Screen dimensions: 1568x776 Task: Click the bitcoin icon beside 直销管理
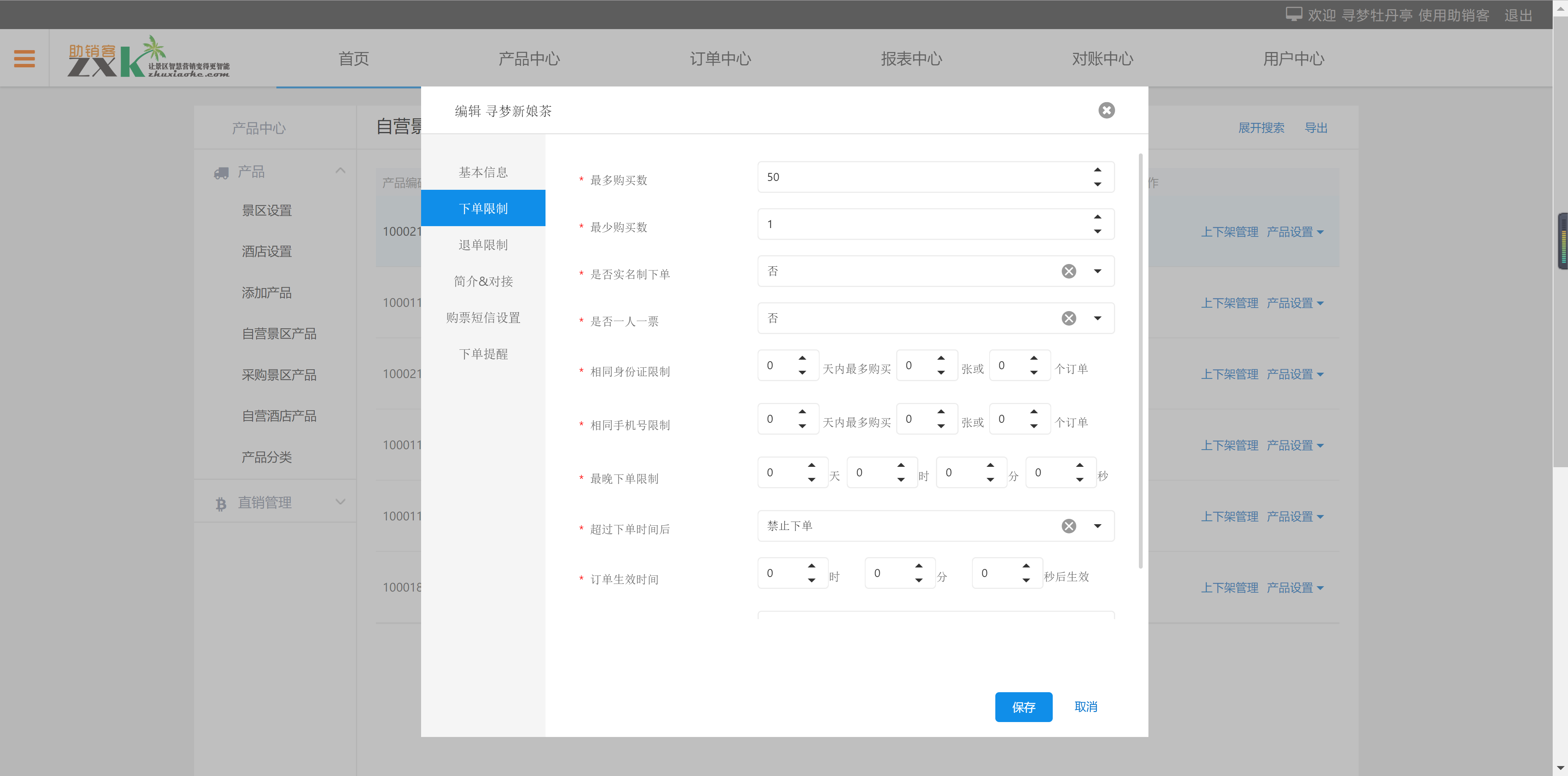(x=221, y=503)
